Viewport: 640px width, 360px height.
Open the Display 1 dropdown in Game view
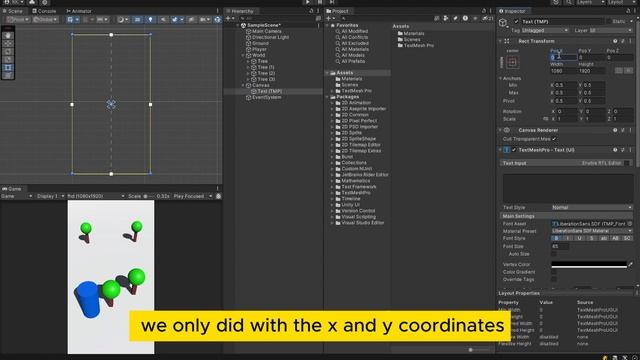click(51, 196)
